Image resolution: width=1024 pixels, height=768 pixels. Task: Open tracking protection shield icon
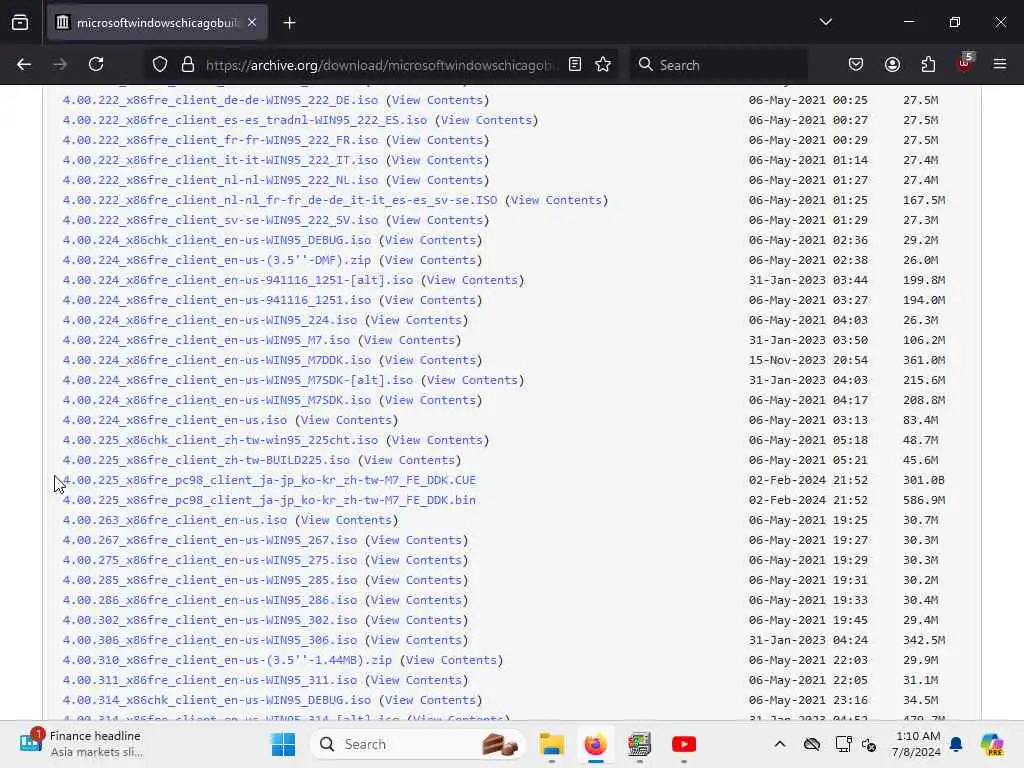tap(160, 65)
